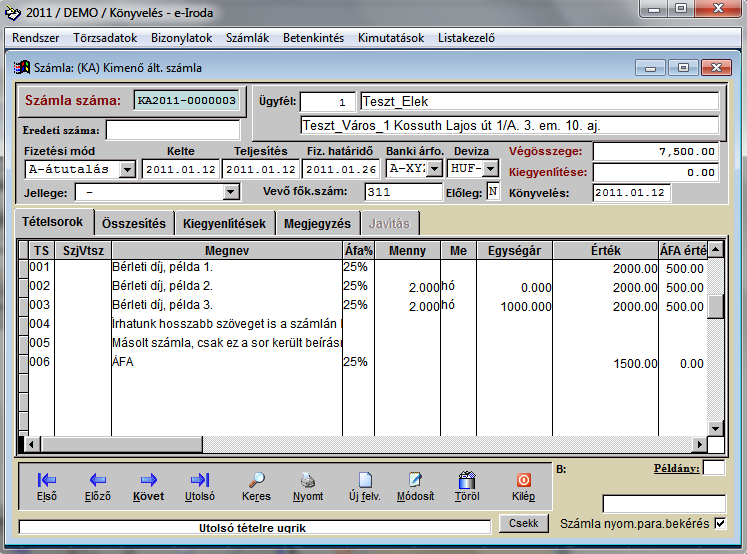747x554 pixels.
Task: Exit the form with Kilép icon
Action: pos(523,480)
